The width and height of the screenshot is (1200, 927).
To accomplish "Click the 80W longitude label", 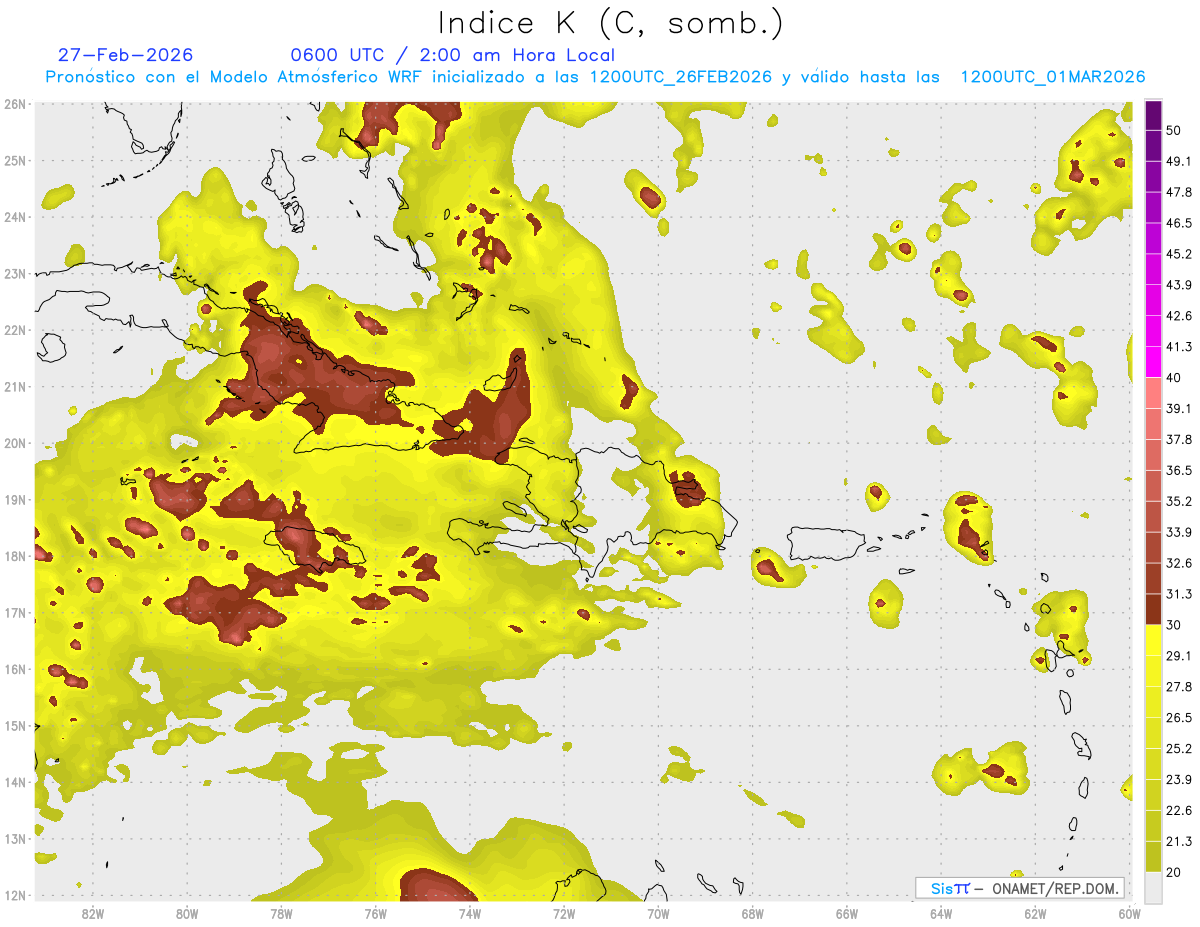I will click(187, 913).
